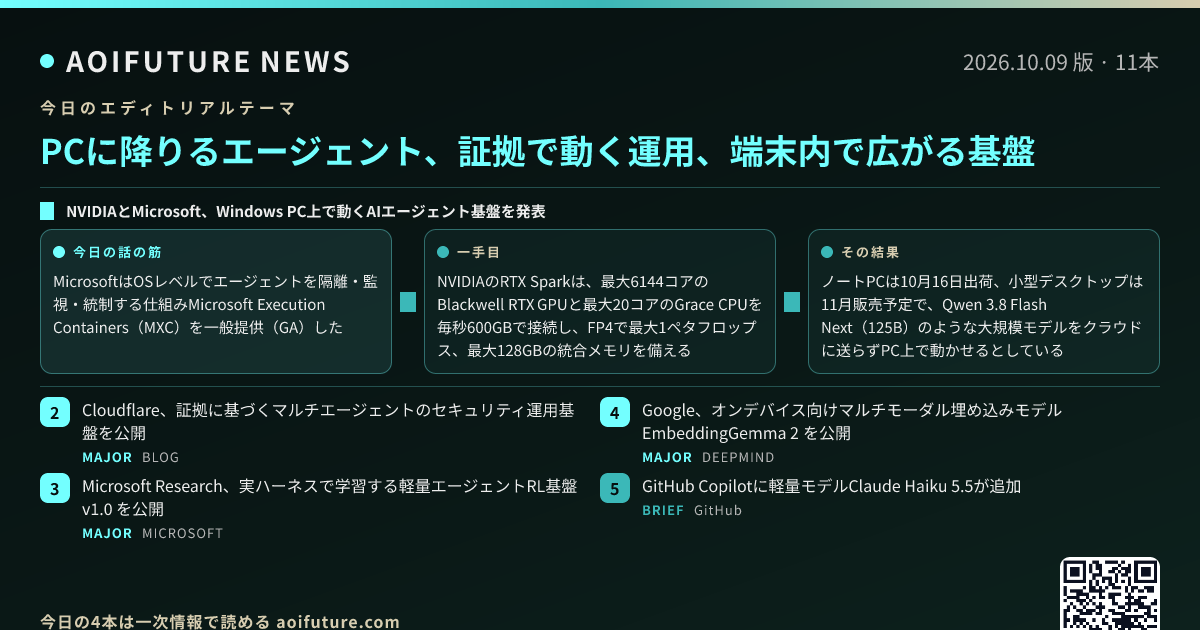The image size is (1200, 630).
Task: Click the cyan dot beside AOIFUTURE NEWS
Action: pos(47,62)
